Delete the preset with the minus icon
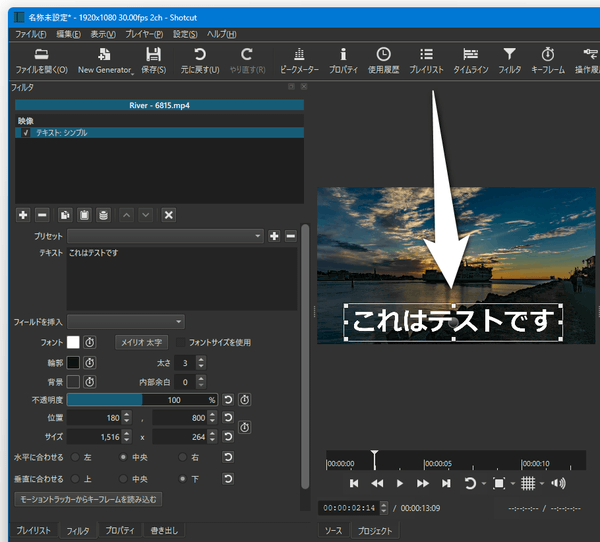Viewport: 600px width, 542px height. [x=291, y=236]
